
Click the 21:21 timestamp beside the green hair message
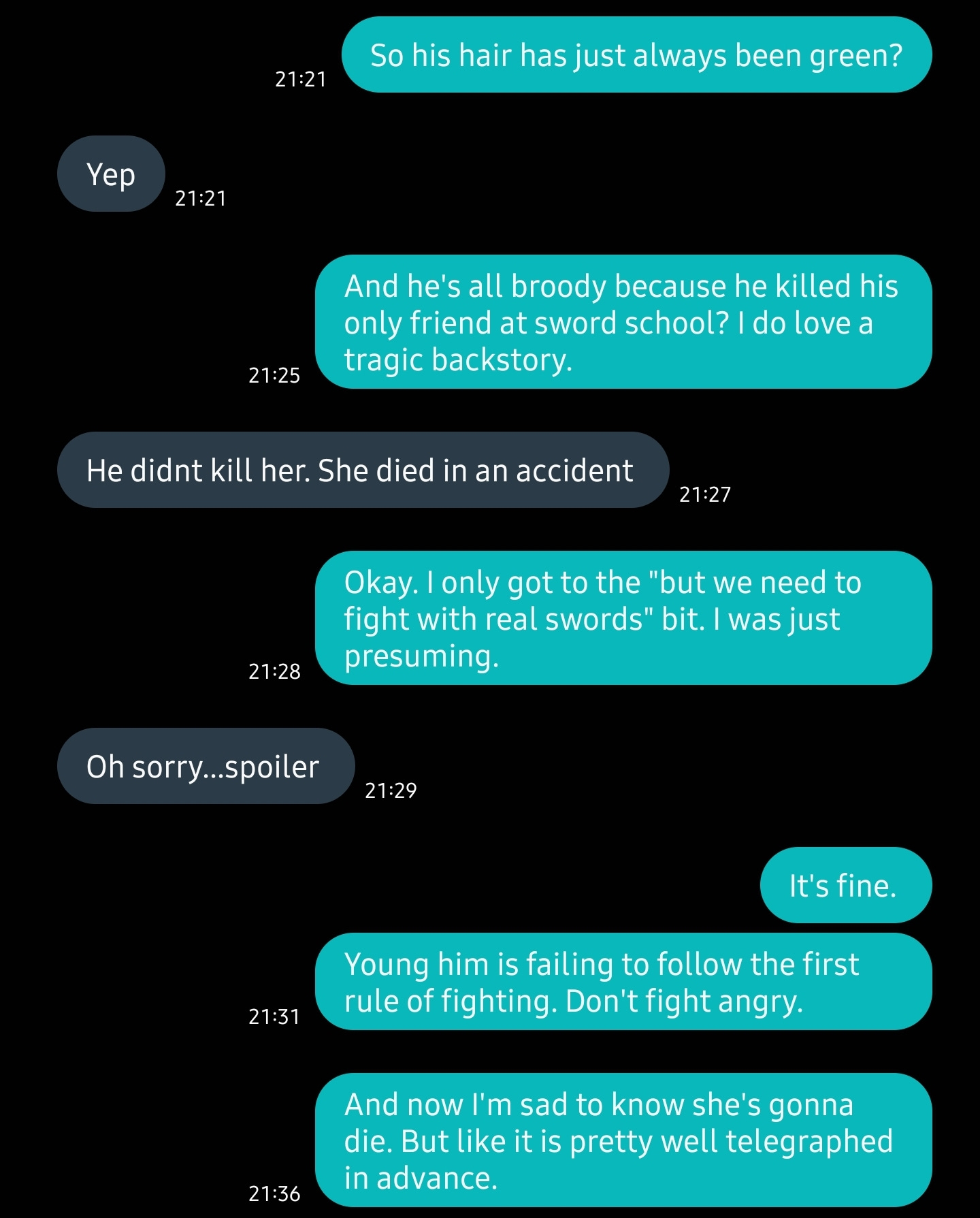pos(301,80)
